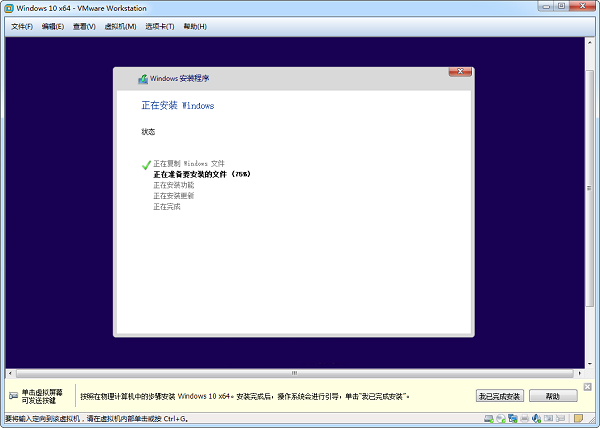Minimize the VMware Workstation window
Image resolution: width=600 pixels, height=428 pixels.
[546, 6]
